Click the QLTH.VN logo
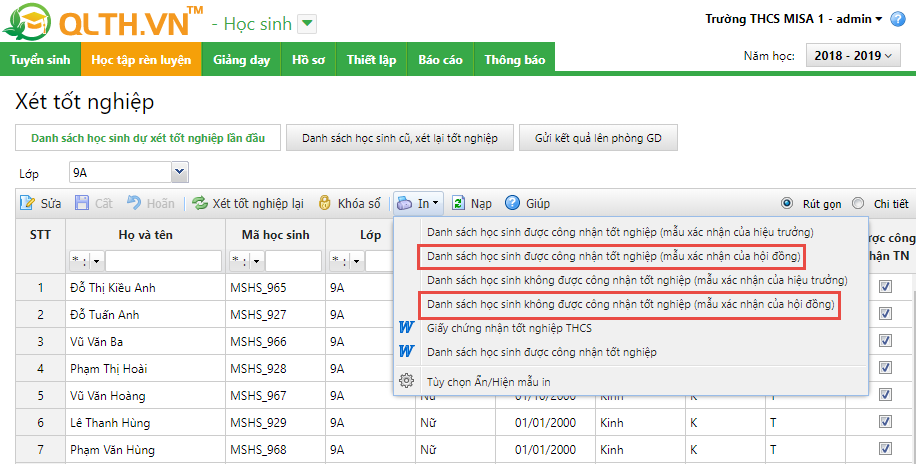The image size is (916, 464). coord(102,22)
